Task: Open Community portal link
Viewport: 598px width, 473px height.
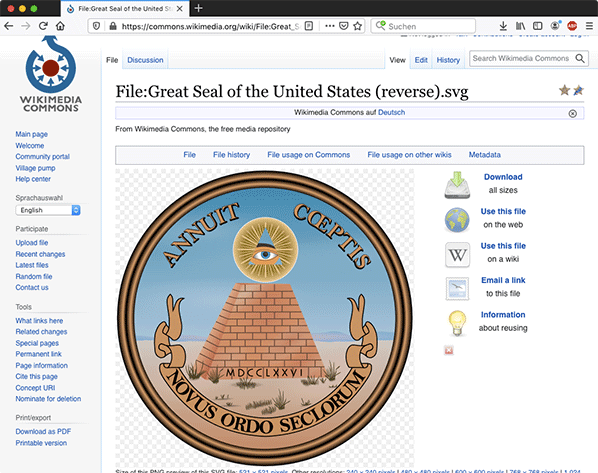Action: 43,156
